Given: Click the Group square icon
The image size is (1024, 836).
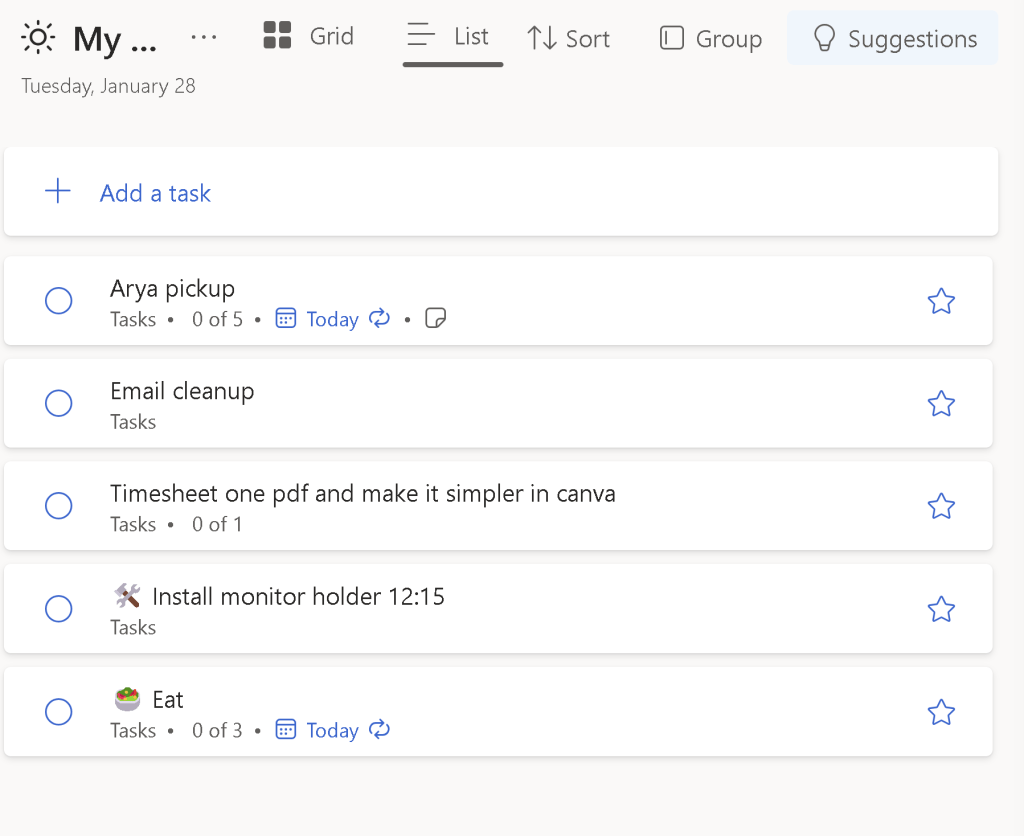Looking at the screenshot, I should point(671,38).
